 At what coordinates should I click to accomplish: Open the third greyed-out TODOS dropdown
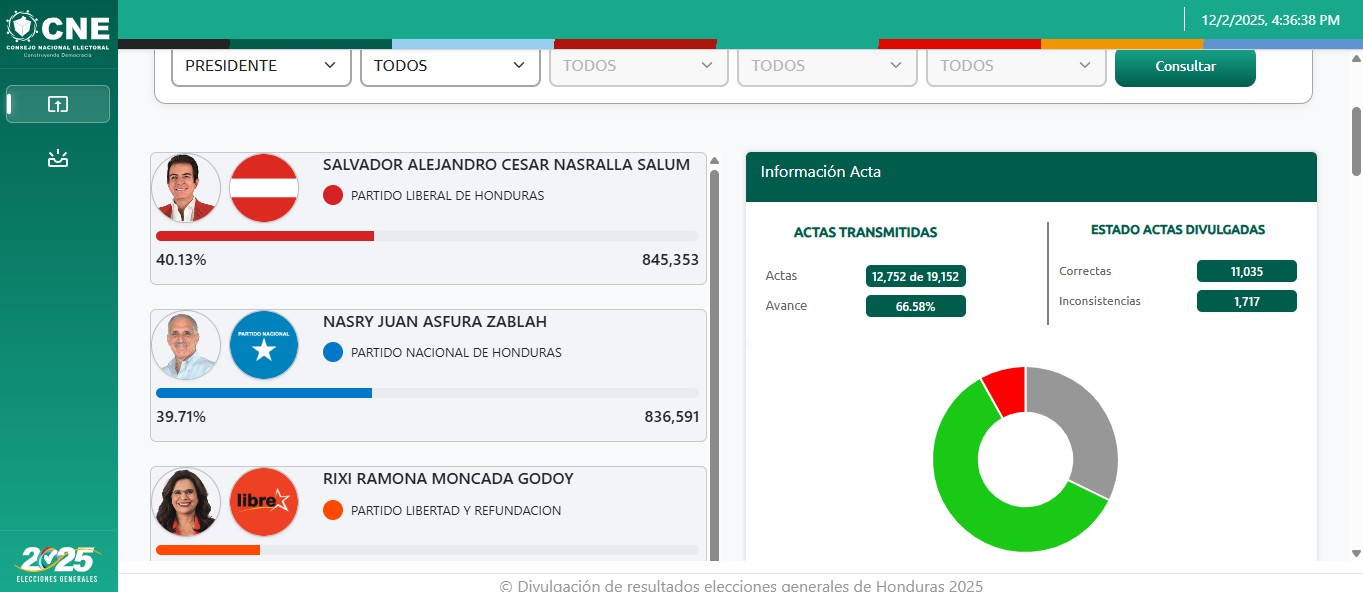coord(827,66)
